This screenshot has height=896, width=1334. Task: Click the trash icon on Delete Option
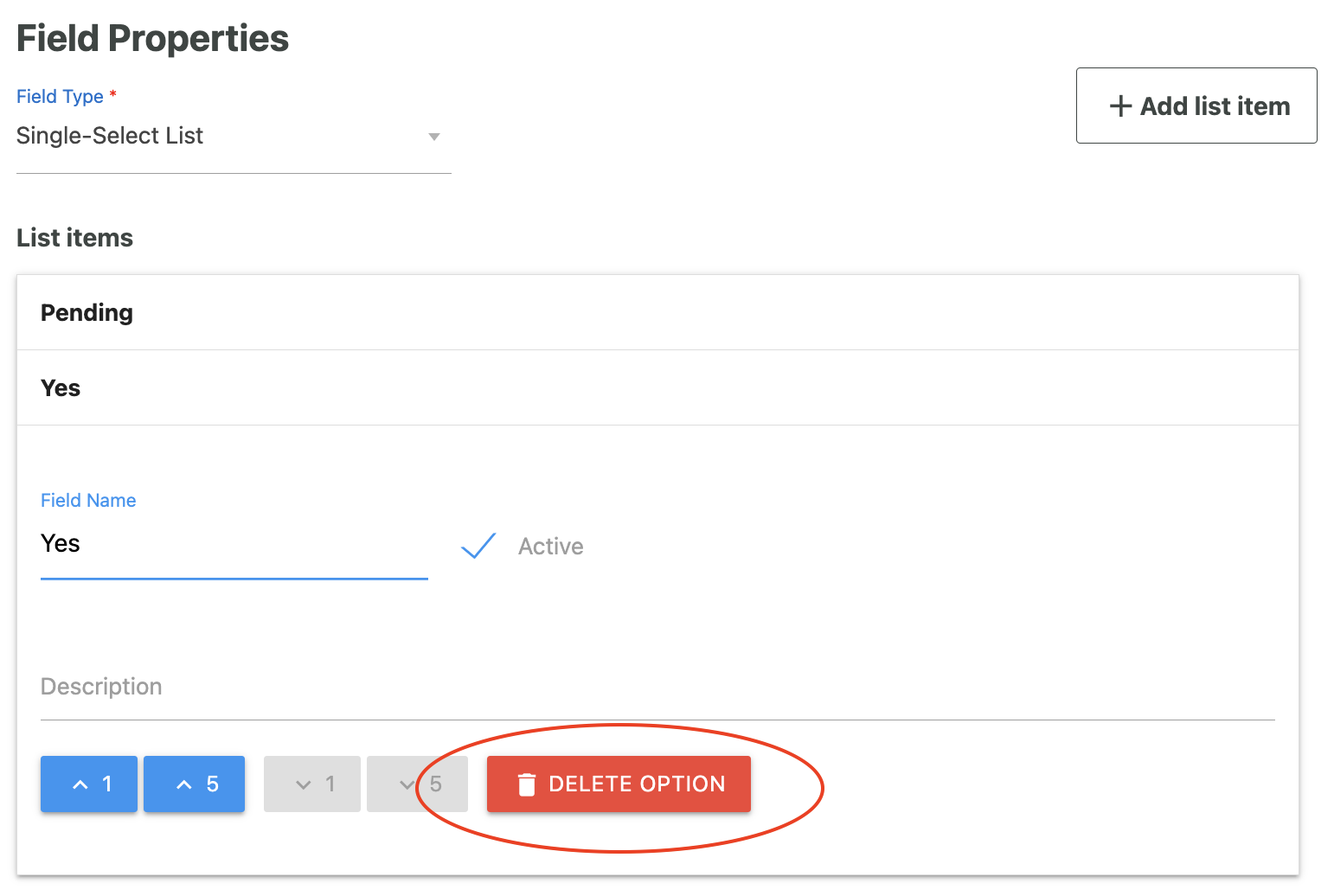(526, 784)
